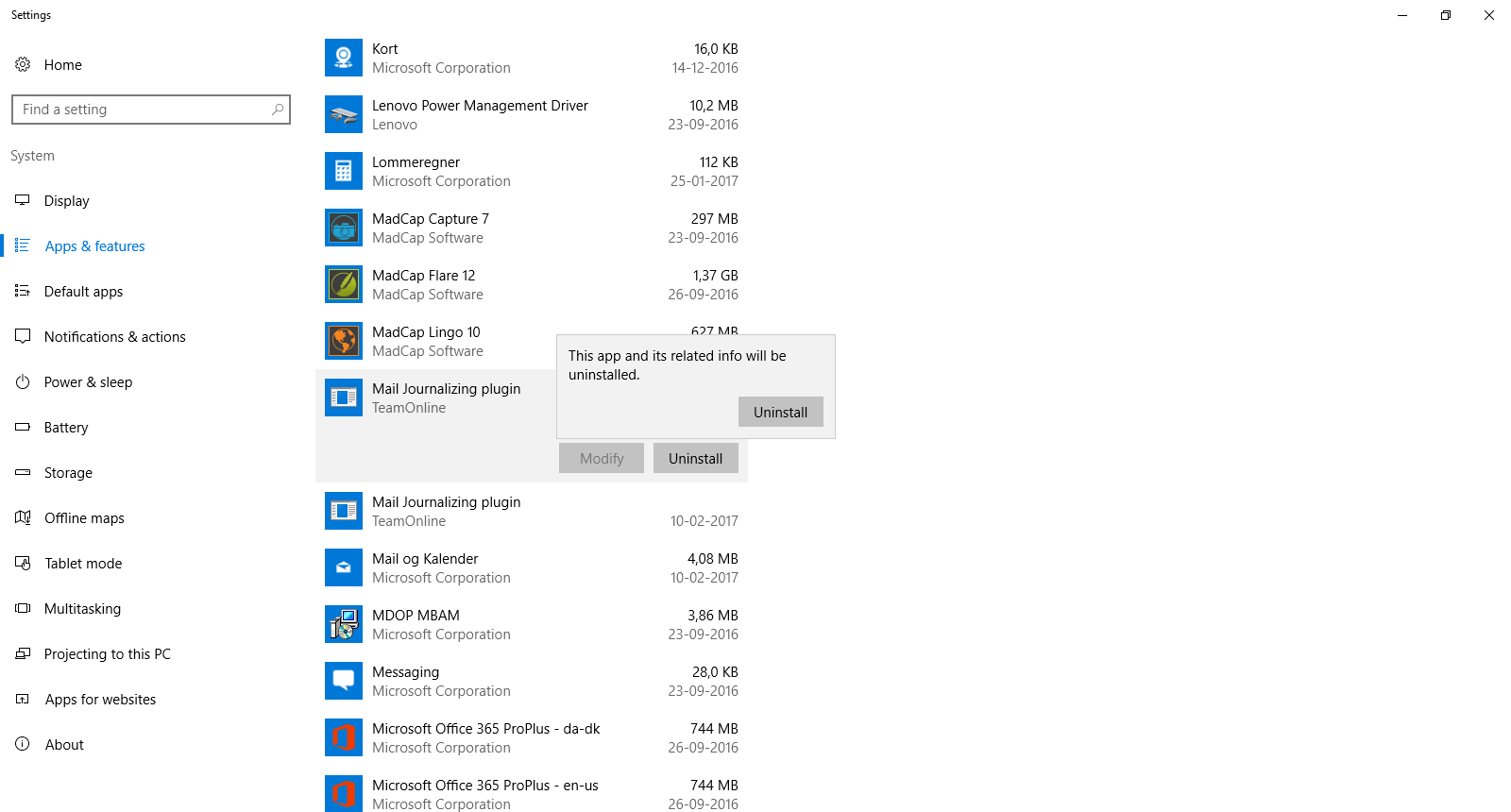The height and width of the screenshot is (812, 1511).
Task: Click the MadCap Capture 7 icon
Action: tap(344, 228)
